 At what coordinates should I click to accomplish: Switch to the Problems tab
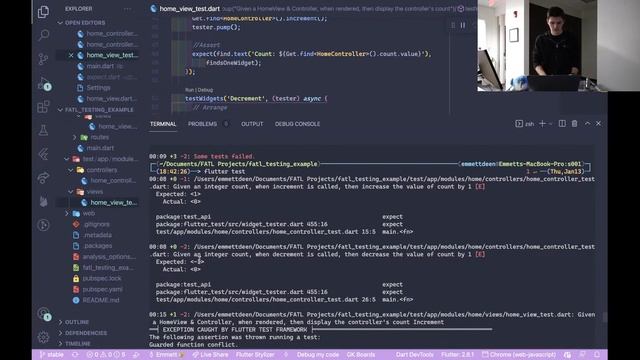pos(202,124)
